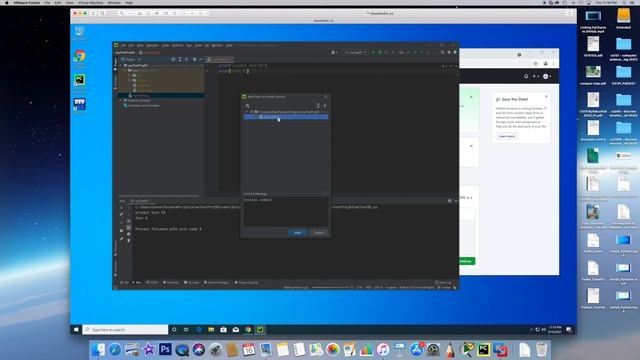Click Expand All icon in commit dialog
This screenshot has height=360, width=640.
pos(318,106)
